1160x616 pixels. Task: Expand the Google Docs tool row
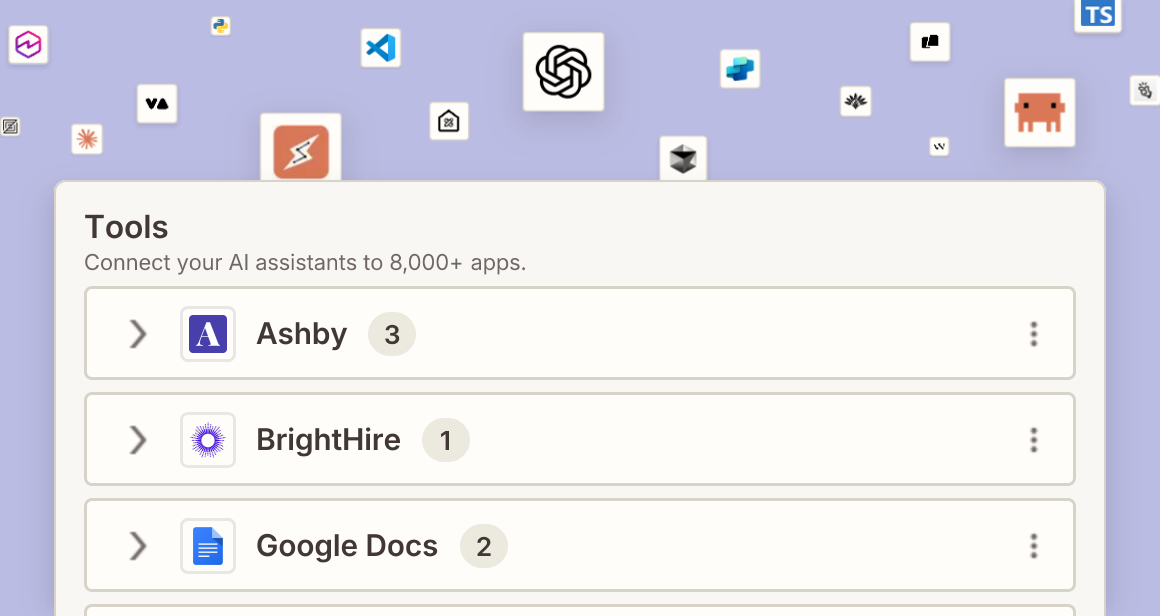(x=138, y=546)
